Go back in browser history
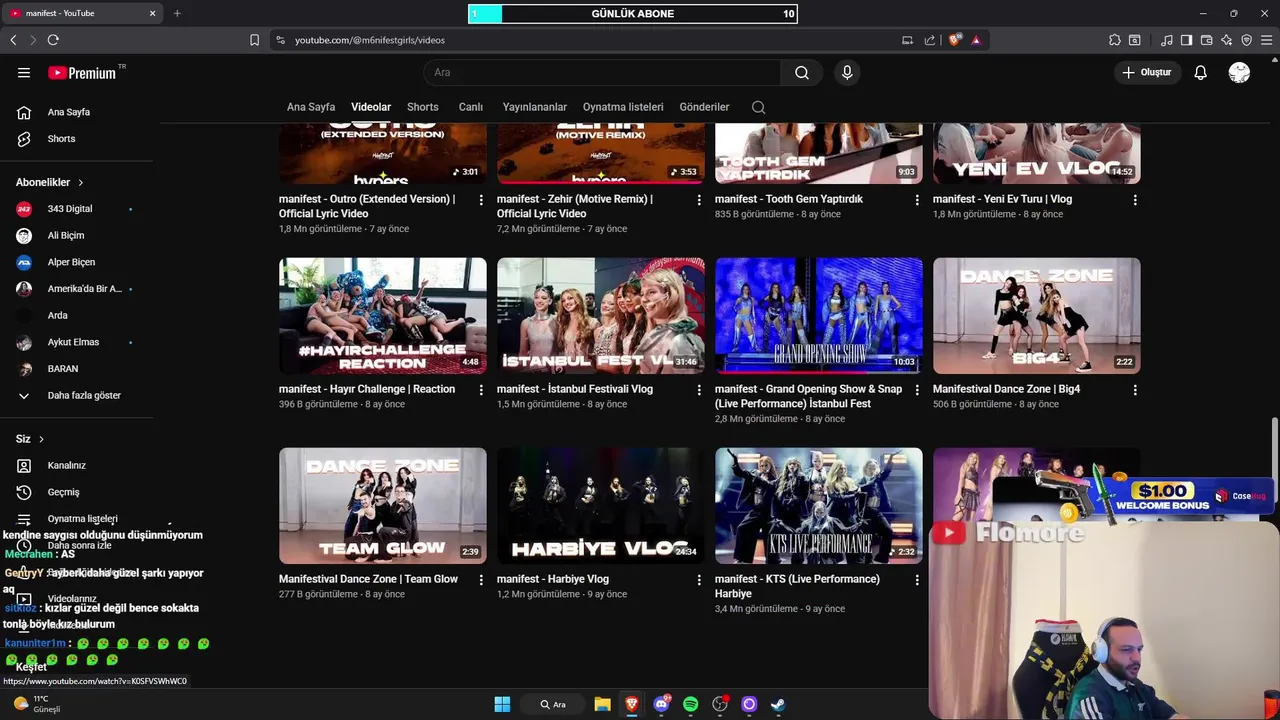Screen dimensions: 1280x720 click(x=13, y=40)
